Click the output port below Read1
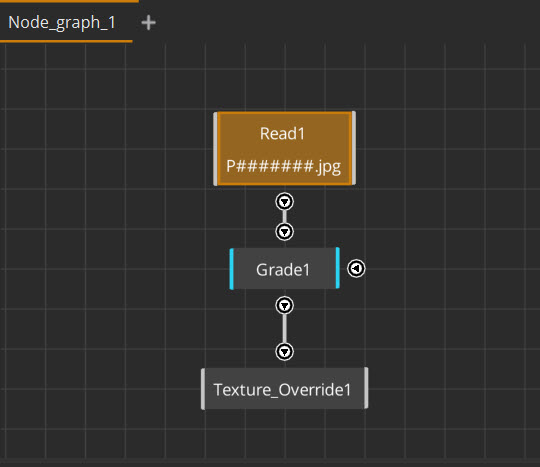This screenshot has height=467, width=540. click(x=284, y=202)
